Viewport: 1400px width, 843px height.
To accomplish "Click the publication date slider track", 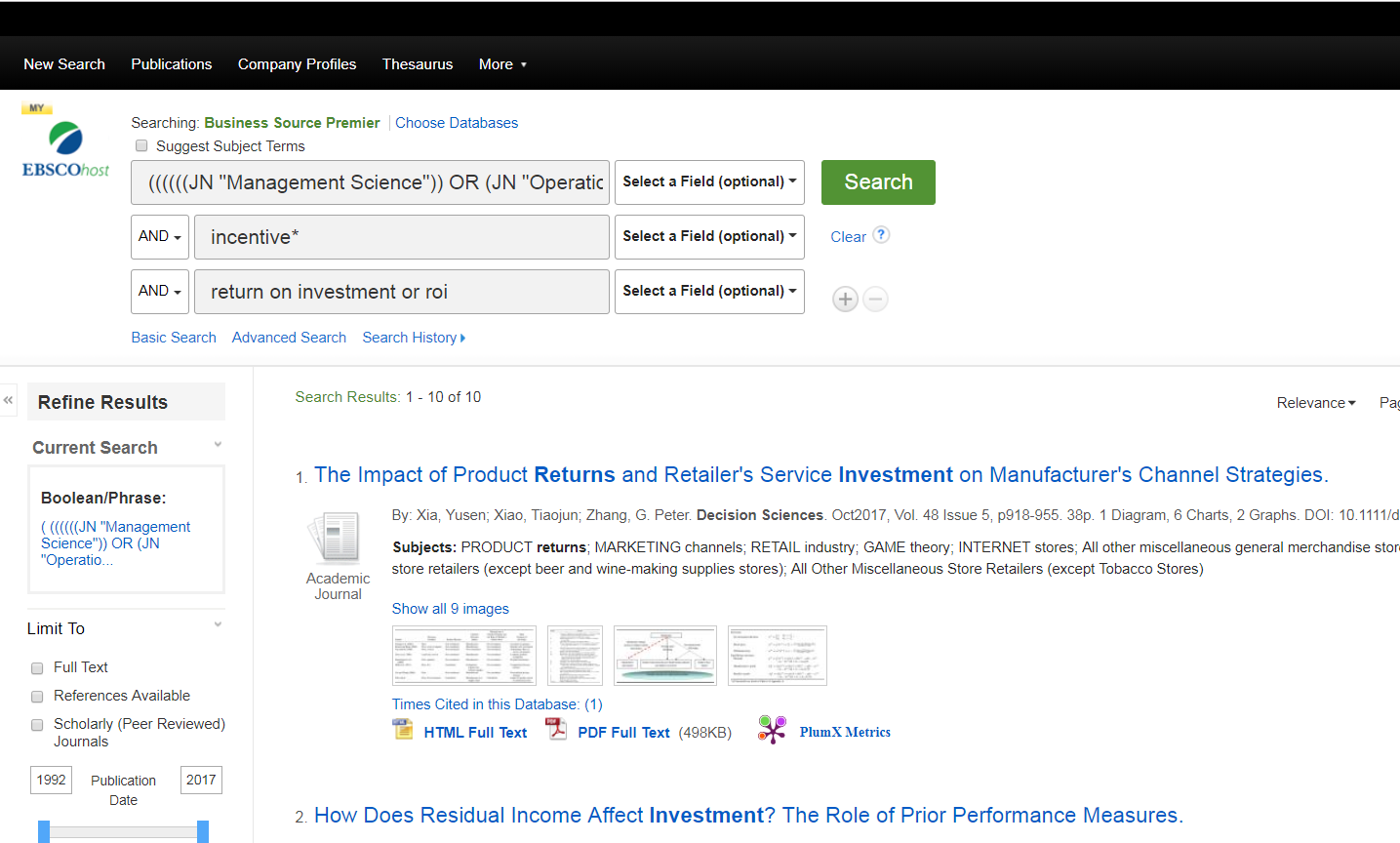I will tap(123, 832).
